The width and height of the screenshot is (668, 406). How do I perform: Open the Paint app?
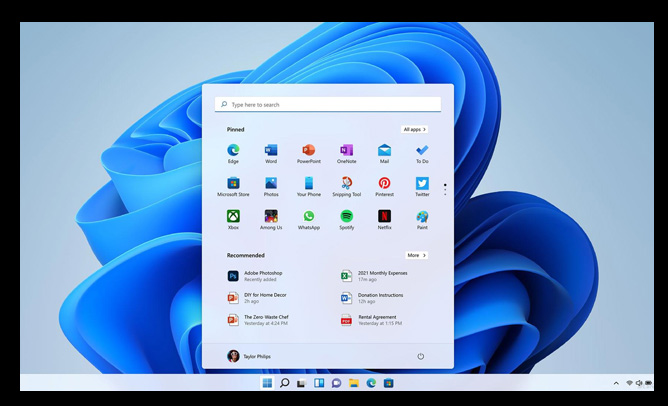click(x=422, y=220)
